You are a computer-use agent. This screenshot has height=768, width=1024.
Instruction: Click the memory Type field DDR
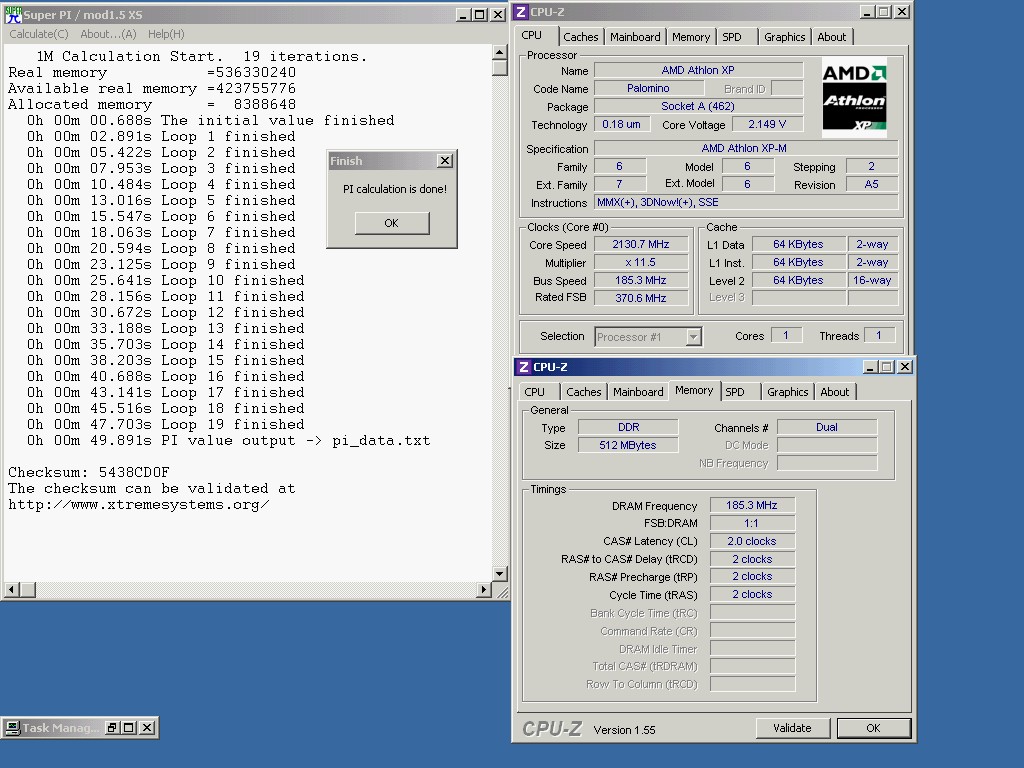pos(628,427)
